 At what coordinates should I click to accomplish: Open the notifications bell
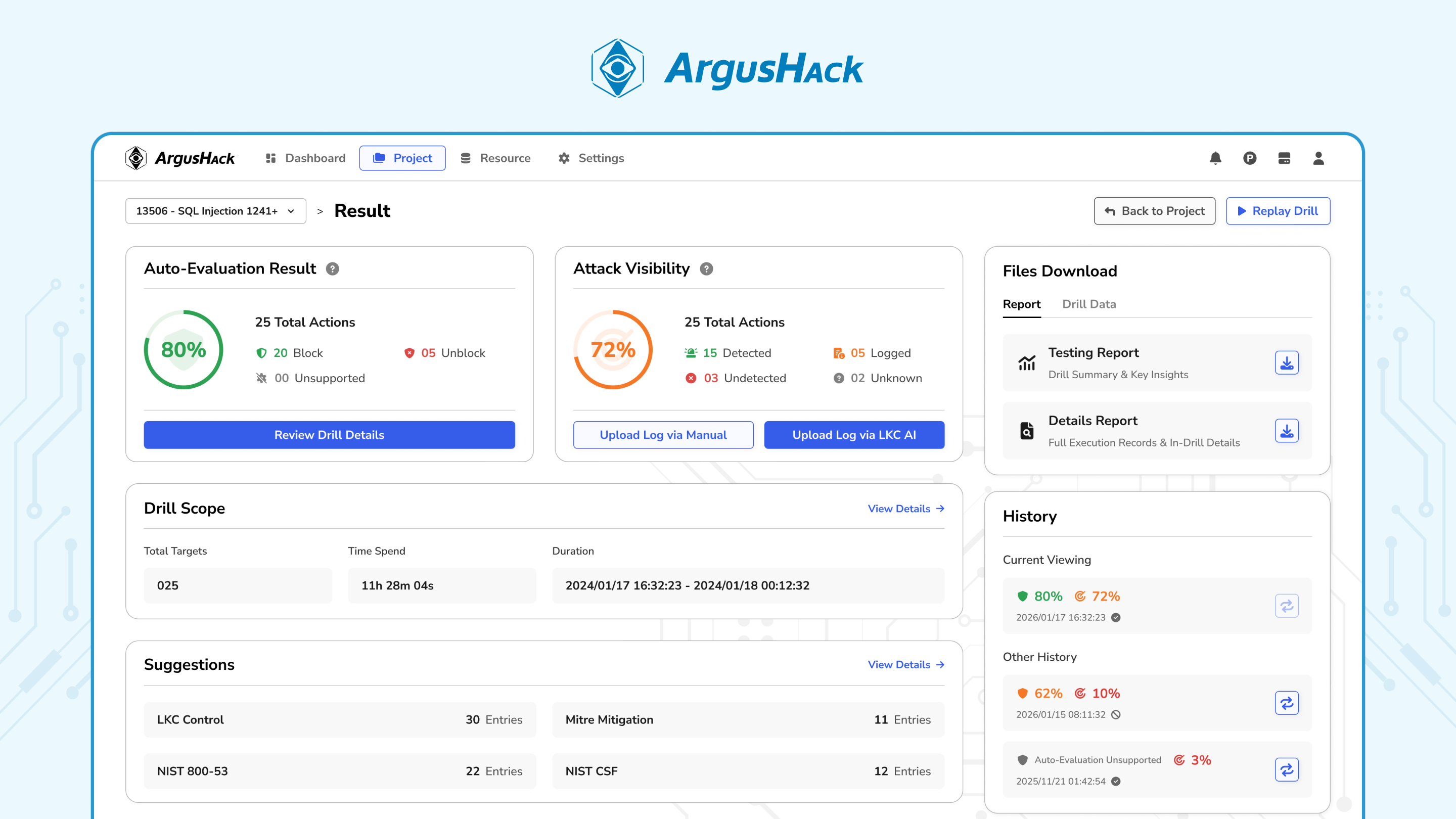tap(1215, 158)
